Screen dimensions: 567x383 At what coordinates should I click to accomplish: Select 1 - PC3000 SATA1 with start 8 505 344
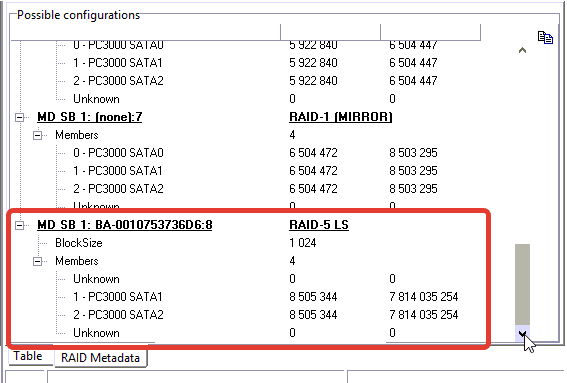pyautogui.click(x=118, y=297)
